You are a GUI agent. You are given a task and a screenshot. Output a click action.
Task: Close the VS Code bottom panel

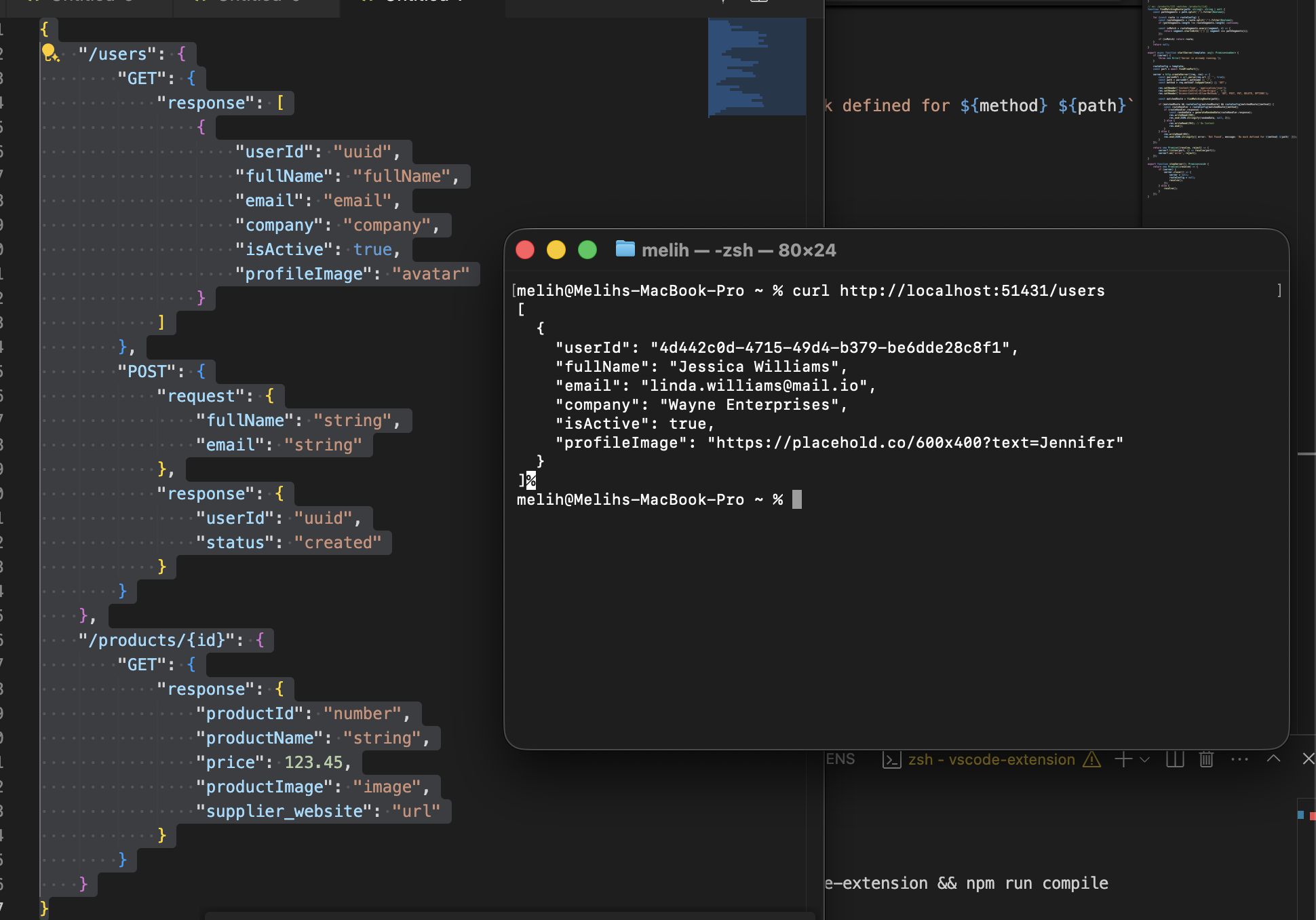pos(1309,759)
